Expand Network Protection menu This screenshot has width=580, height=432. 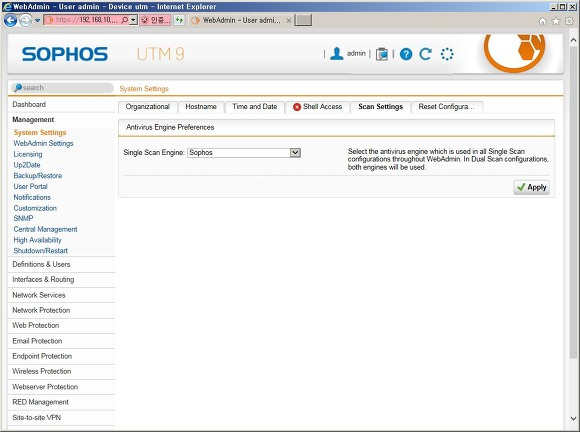pos(41,310)
